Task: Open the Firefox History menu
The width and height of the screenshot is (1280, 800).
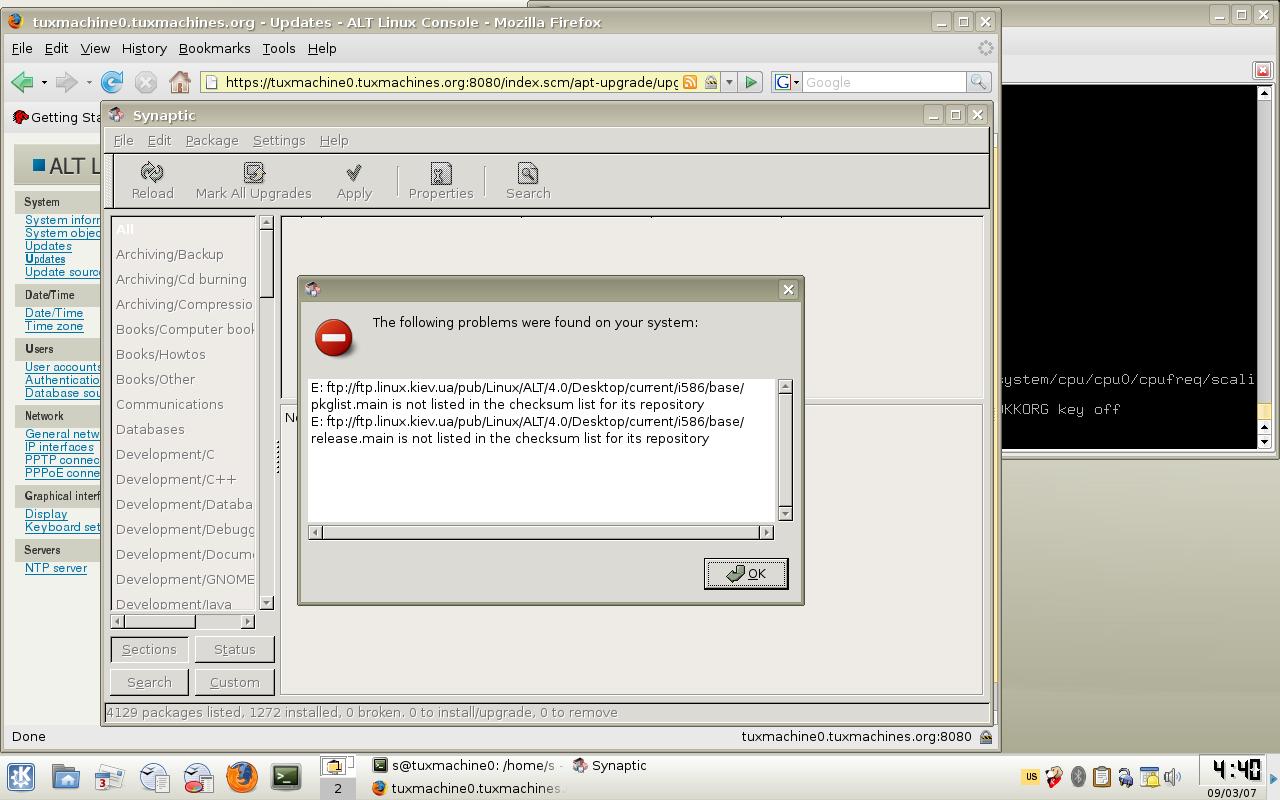Action: [144, 48]
